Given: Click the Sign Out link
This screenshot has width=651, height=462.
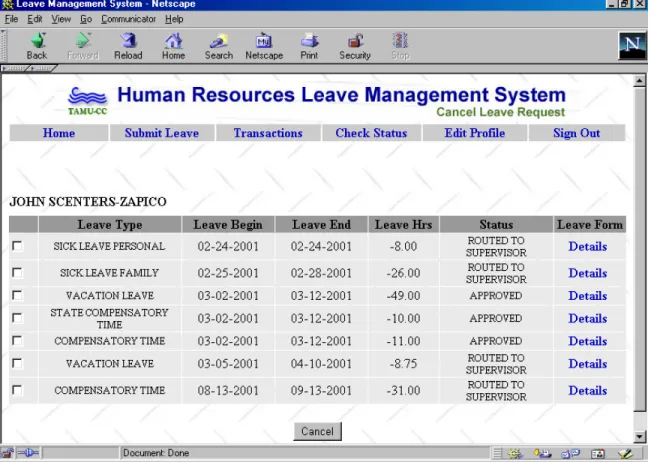Looking at the screenshot, I should 576,133.
